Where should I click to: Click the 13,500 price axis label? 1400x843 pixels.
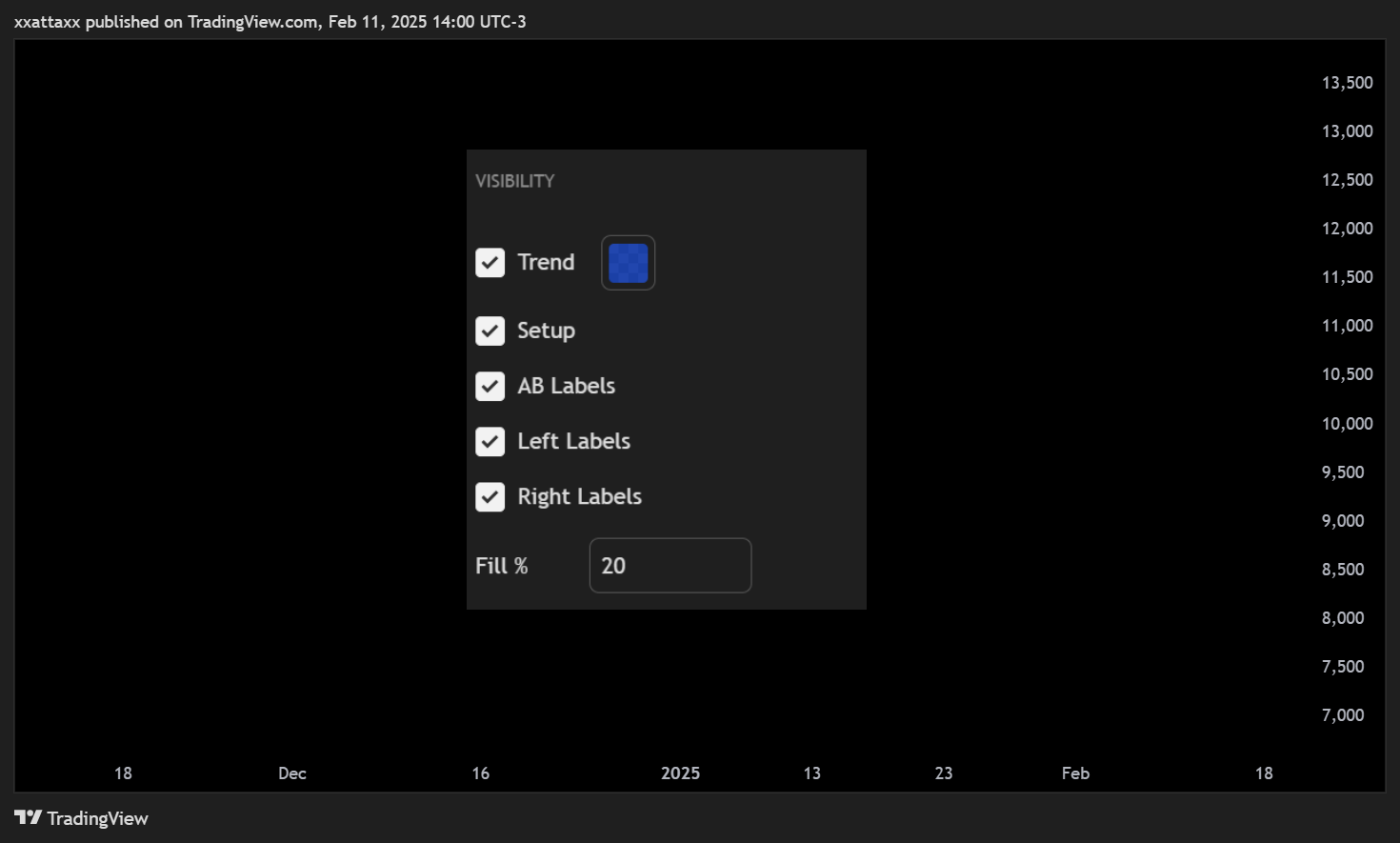[1347, 83]
